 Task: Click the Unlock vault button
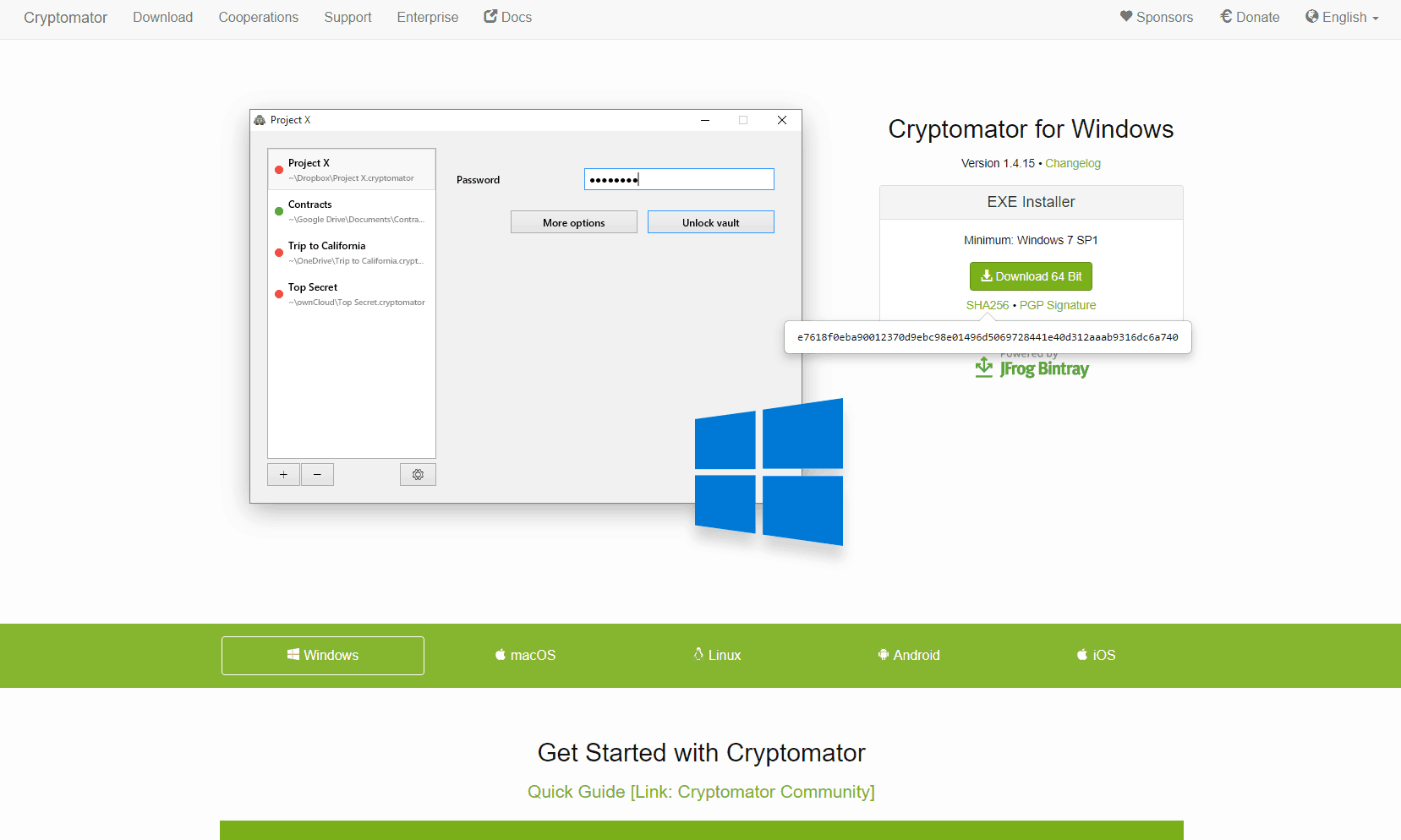coord(711,222)
